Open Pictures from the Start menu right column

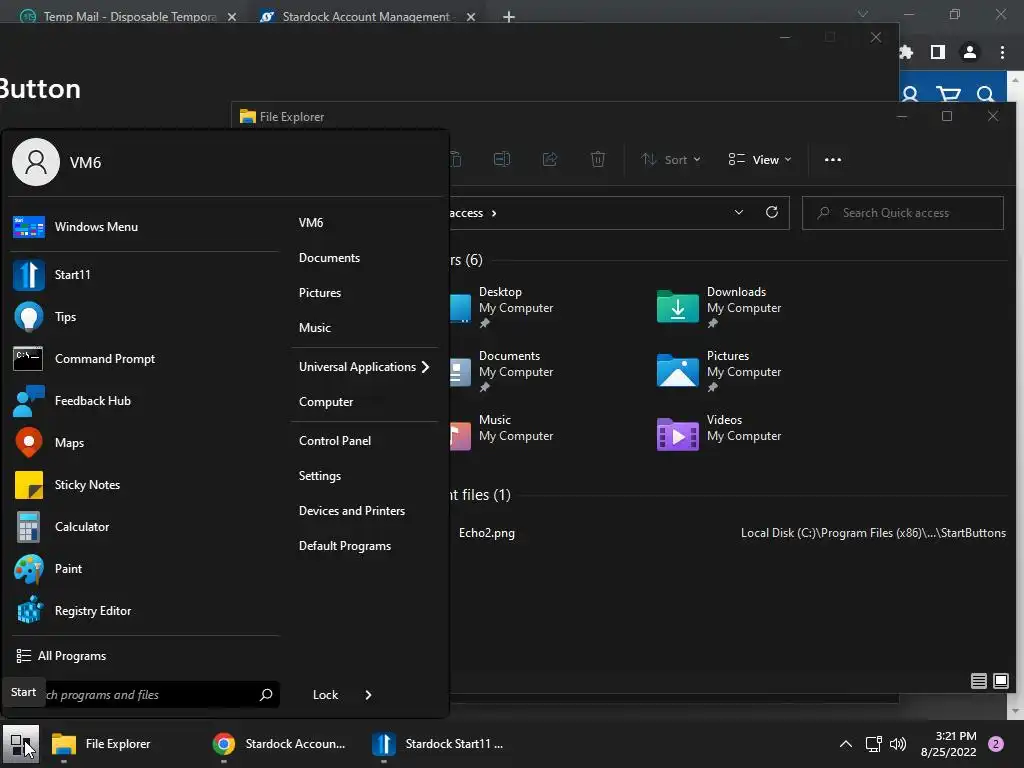320,293
